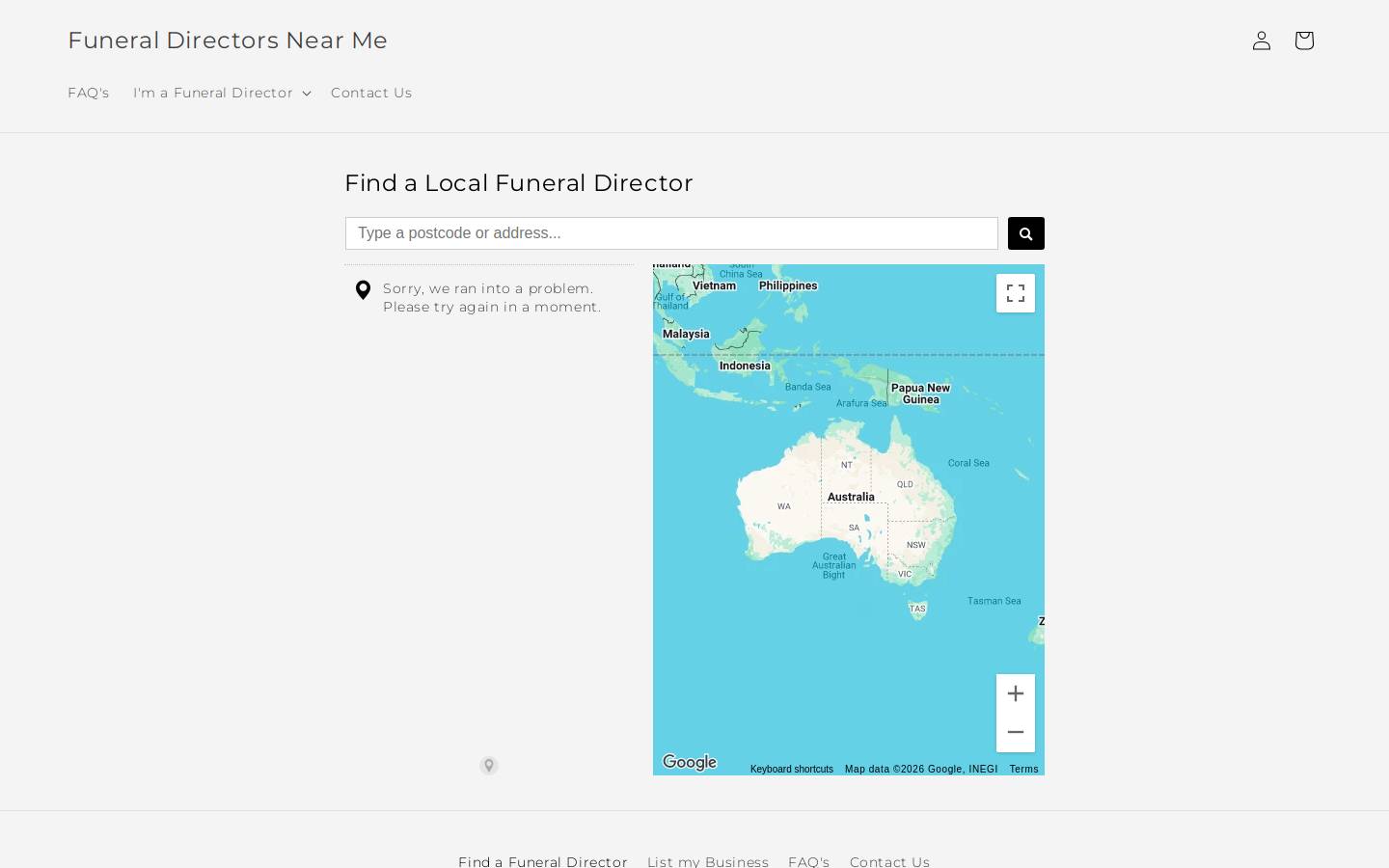
Task: Click the magnifier search button
Action: 1026,233
